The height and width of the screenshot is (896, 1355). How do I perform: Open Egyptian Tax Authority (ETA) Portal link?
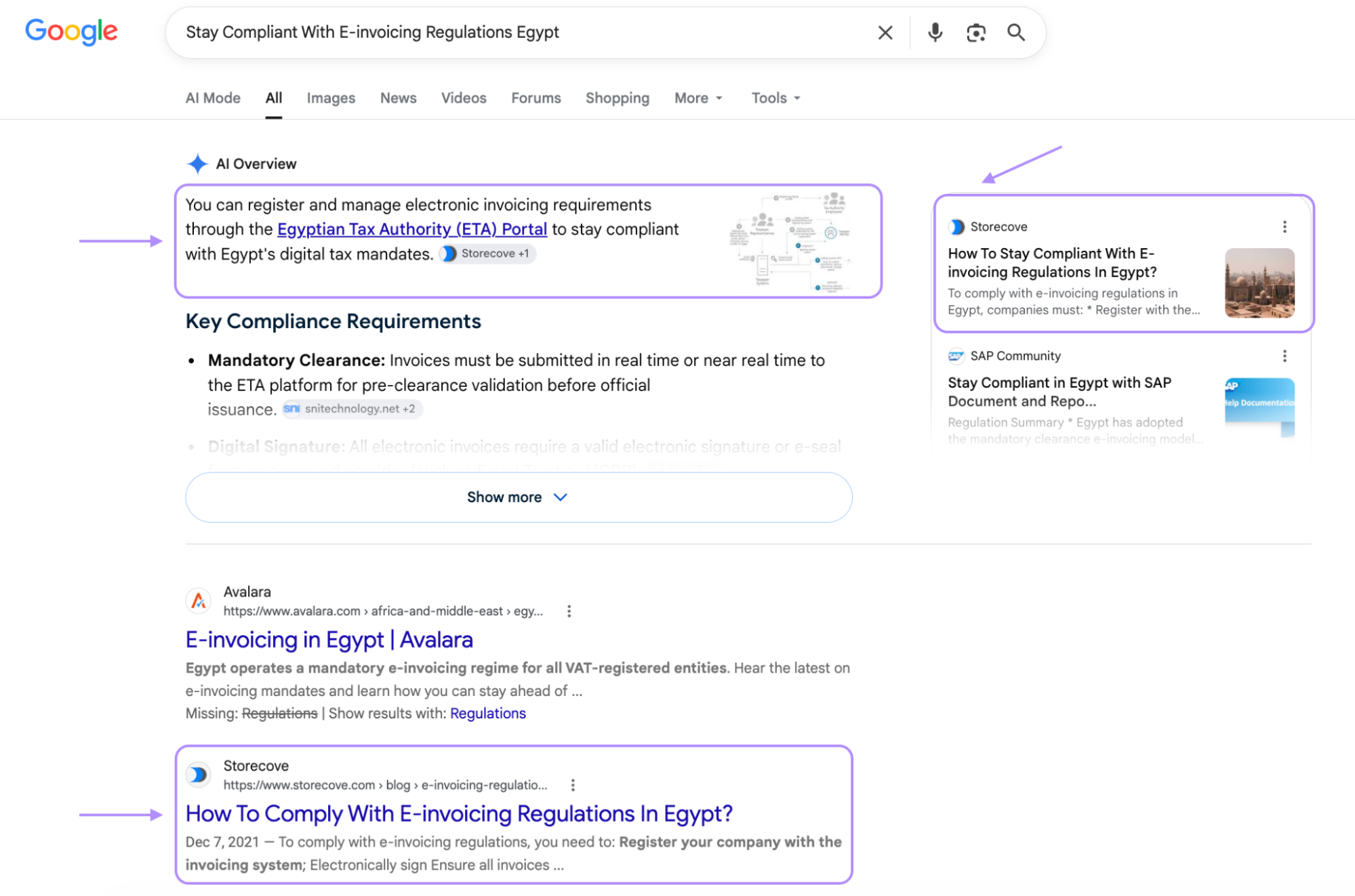pos(412,230)
